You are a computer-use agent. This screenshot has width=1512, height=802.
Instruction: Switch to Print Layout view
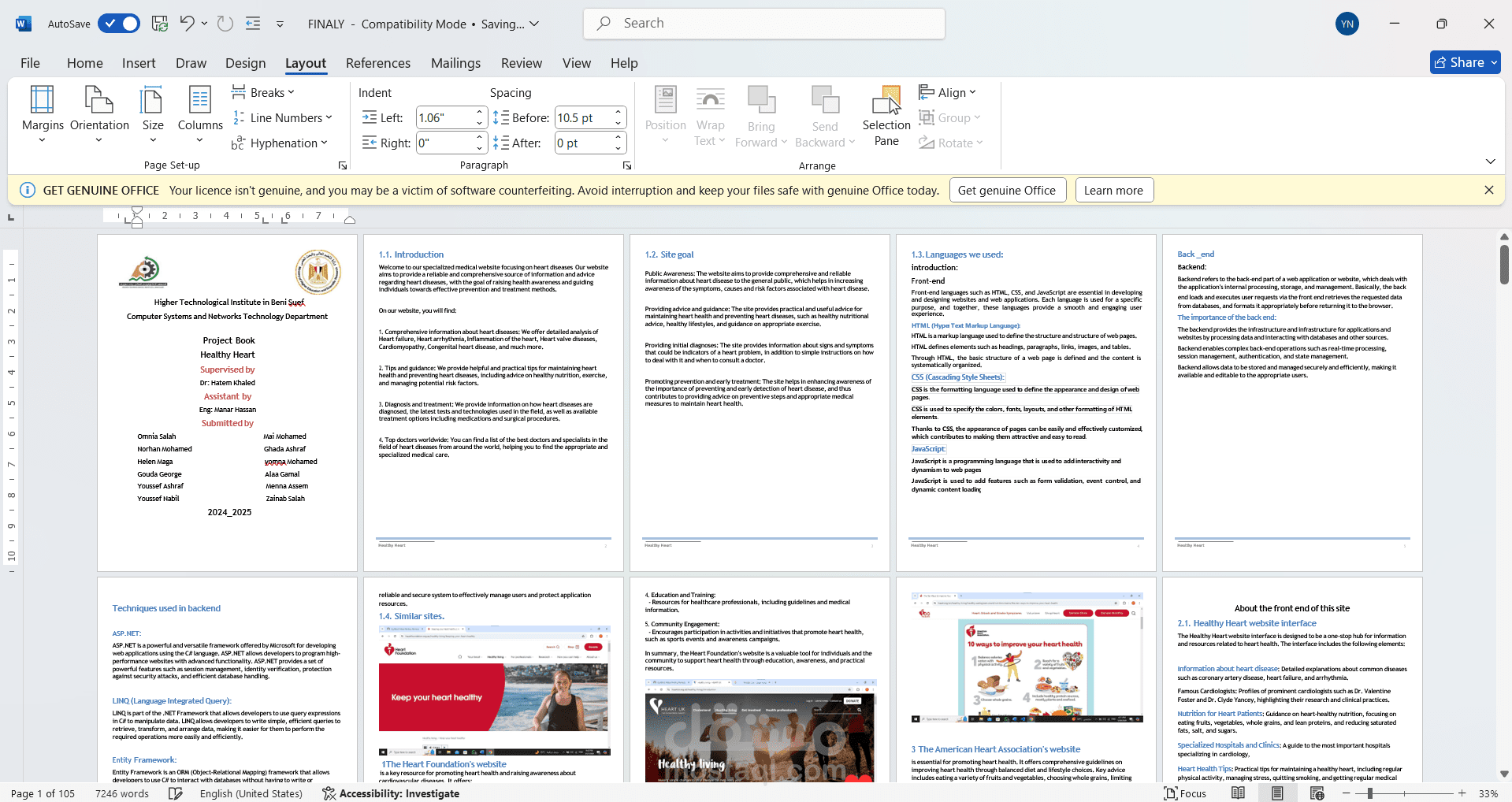pos(1277,793)
